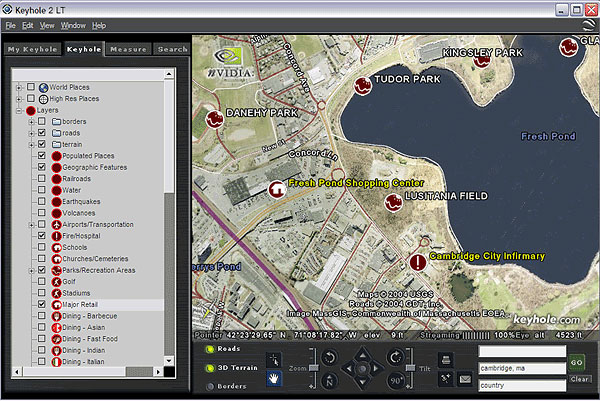This screenshot has width=600, height=401.
Task: Click the email envelope icon
Action: [x=464, y=379]
